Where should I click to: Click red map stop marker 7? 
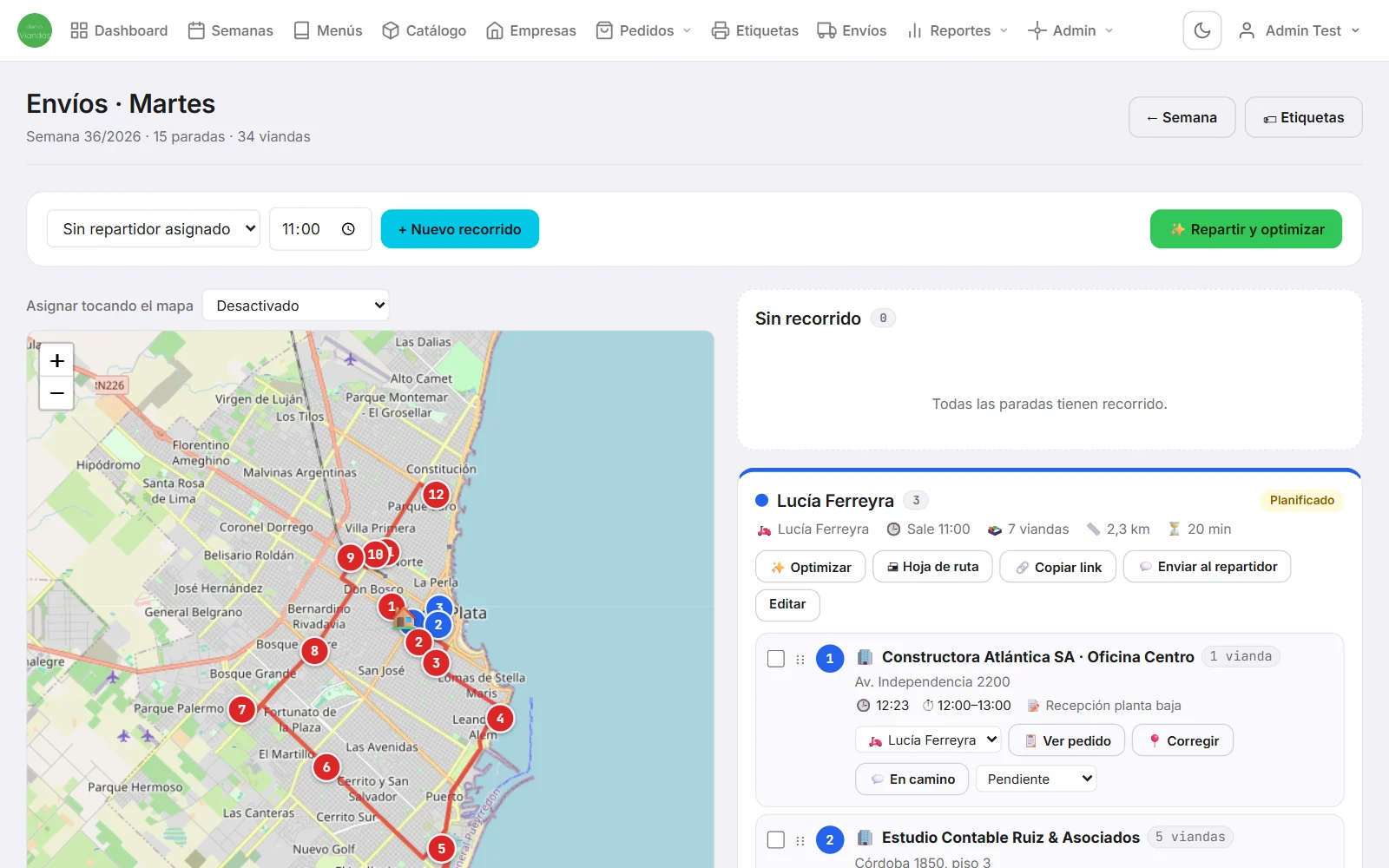242,710
